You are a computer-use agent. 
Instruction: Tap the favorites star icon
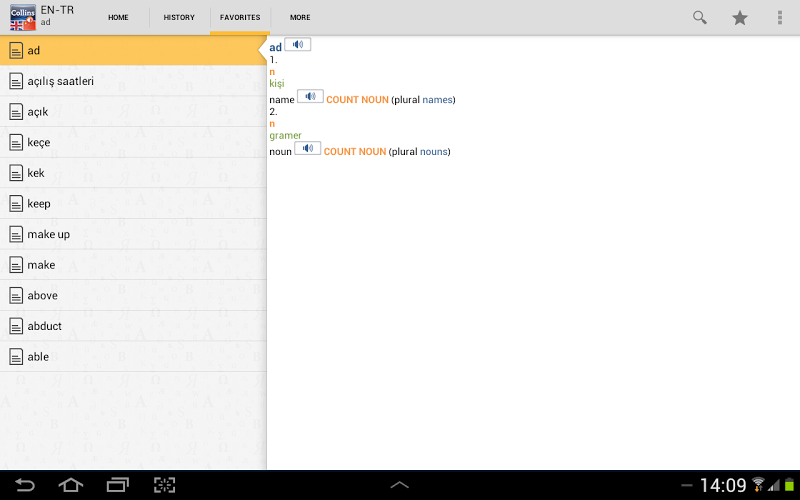[740, 18]
